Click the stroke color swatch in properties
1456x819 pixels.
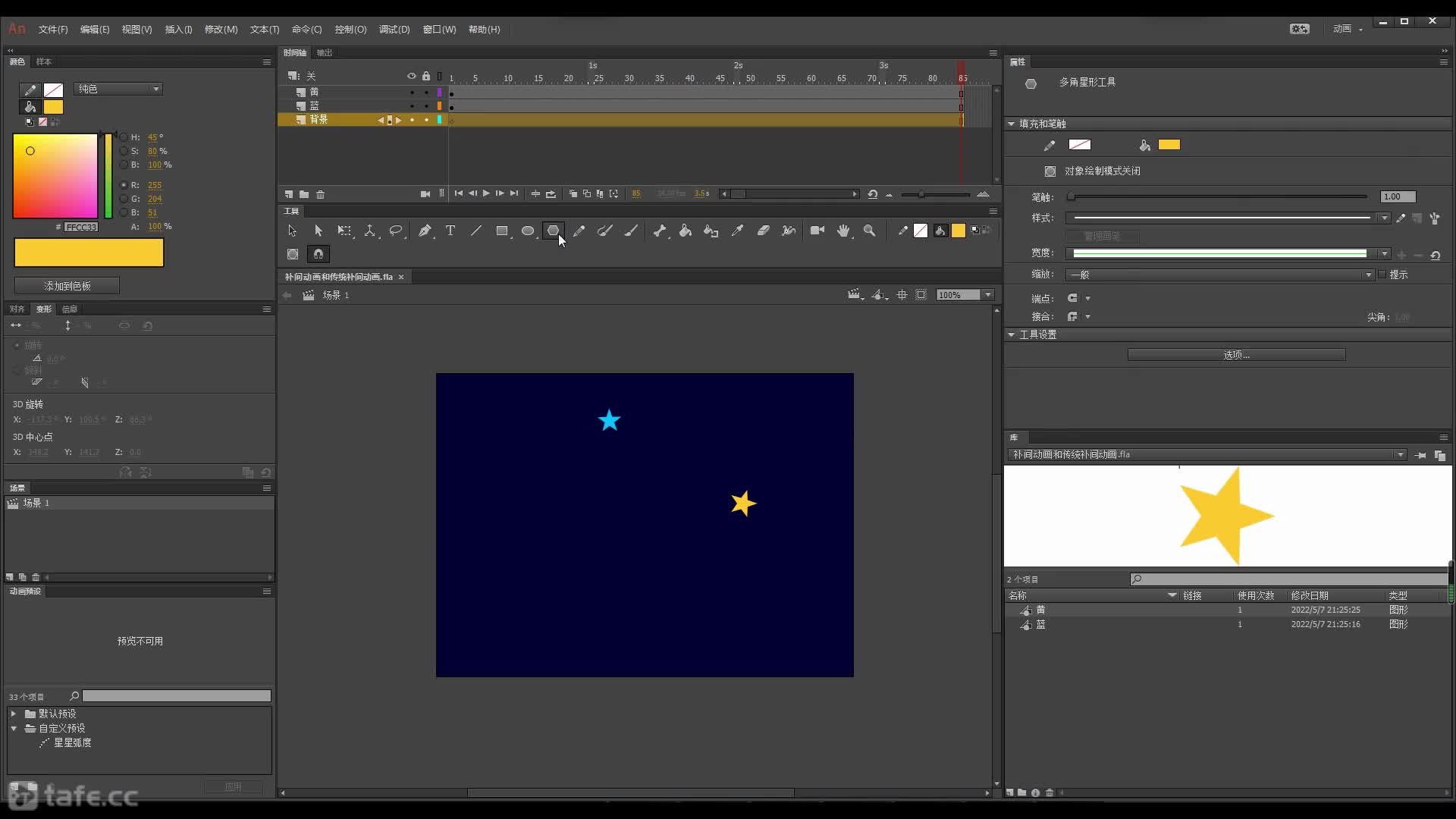1080,145
